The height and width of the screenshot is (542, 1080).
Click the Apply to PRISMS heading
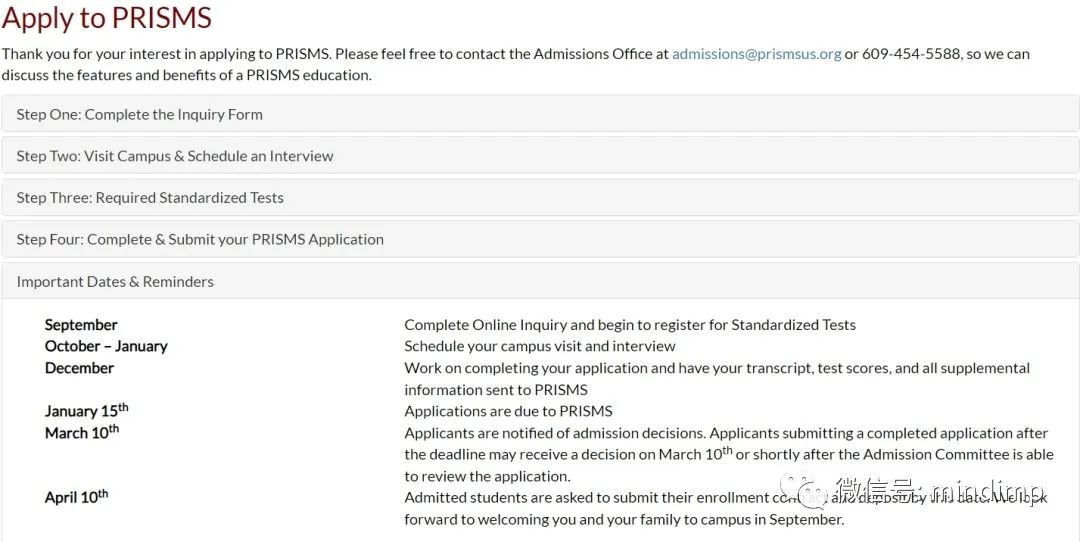tap(107, 17)
